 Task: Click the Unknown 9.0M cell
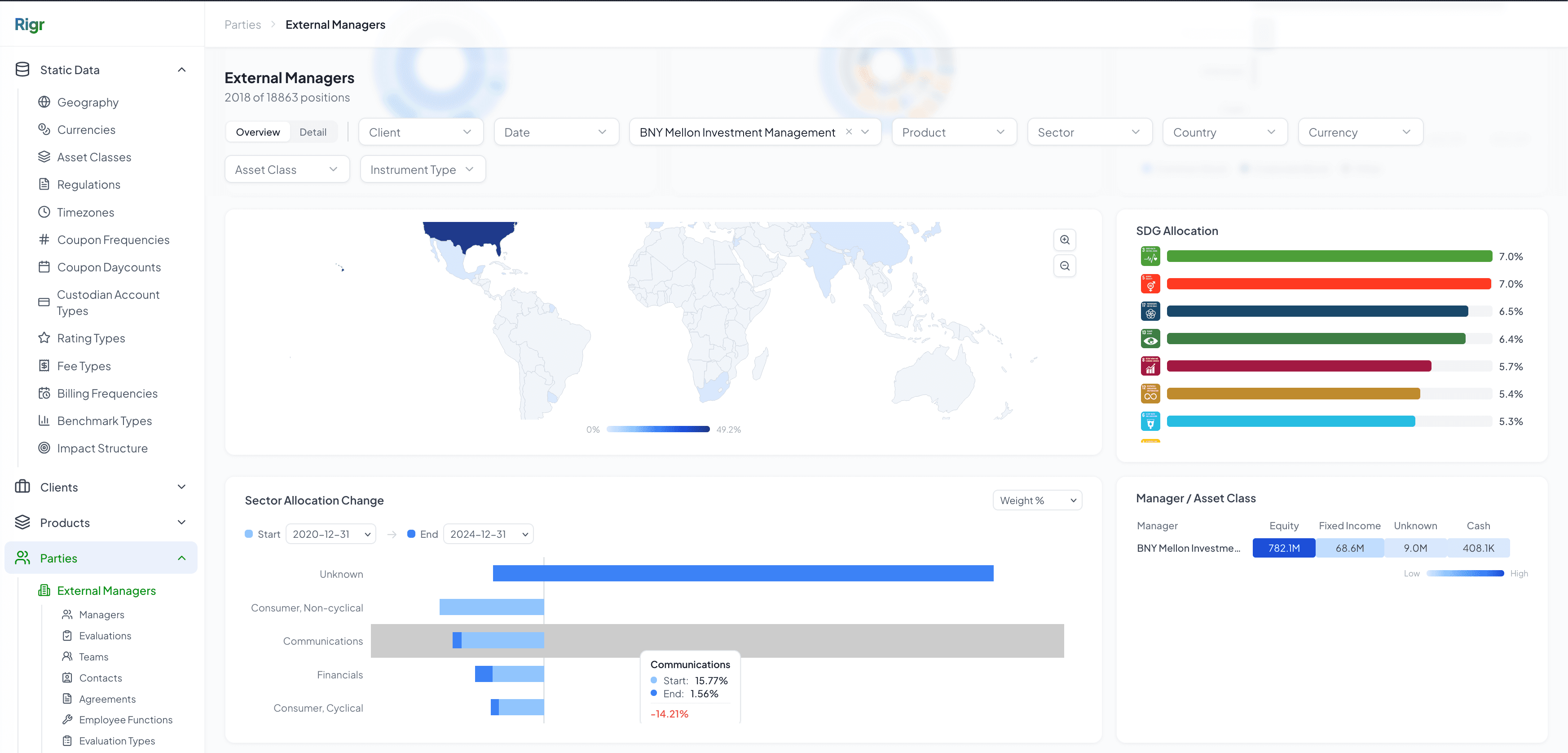(x=1415, y=548)
